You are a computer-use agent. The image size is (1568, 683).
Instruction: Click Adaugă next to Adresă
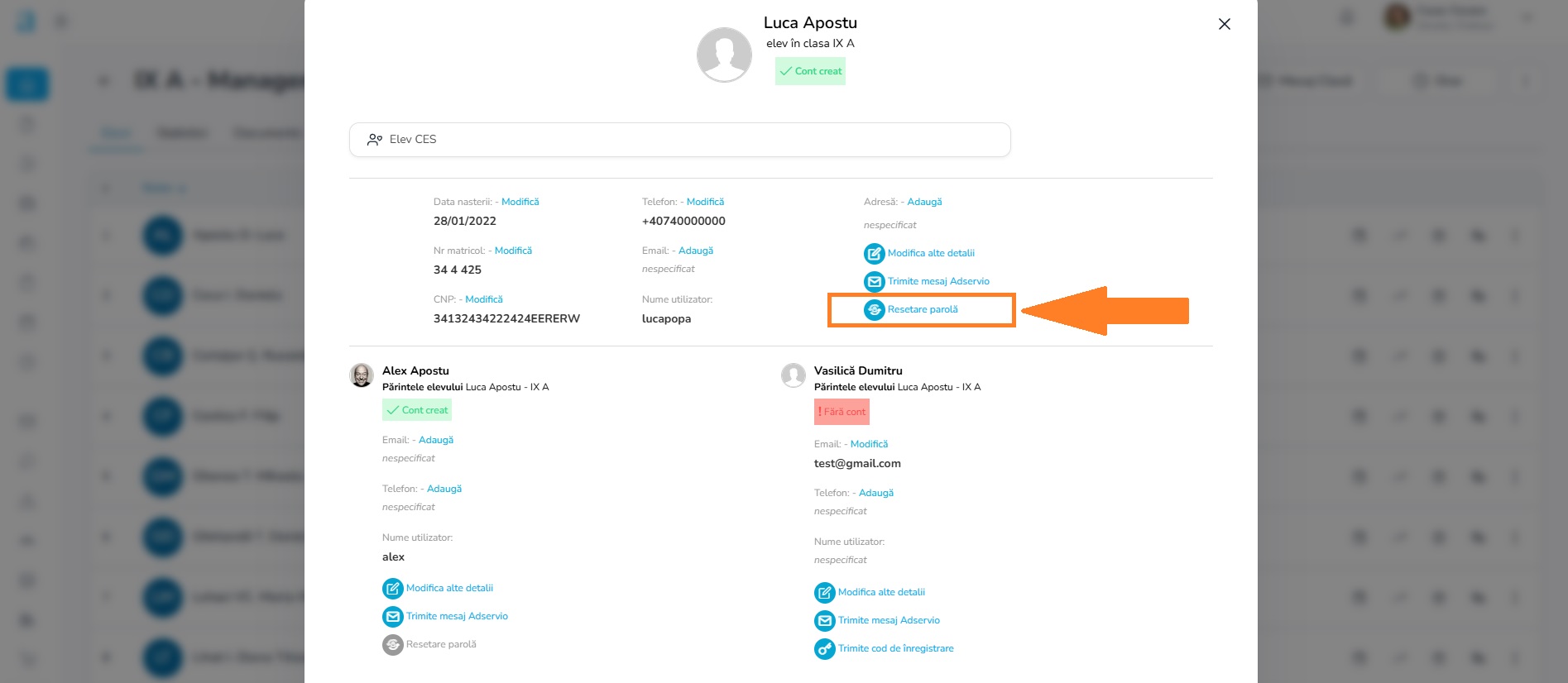(x=924, y=202)
